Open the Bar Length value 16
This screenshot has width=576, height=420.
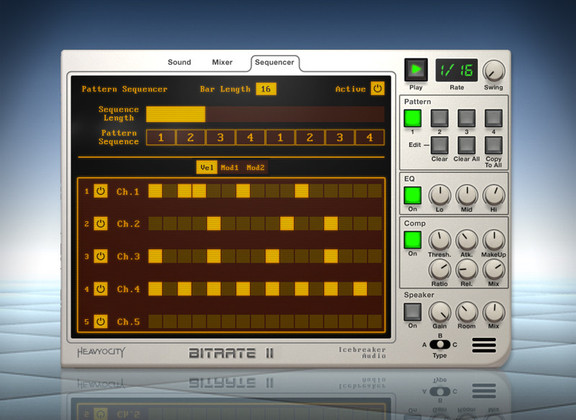(x=266, y=89)
